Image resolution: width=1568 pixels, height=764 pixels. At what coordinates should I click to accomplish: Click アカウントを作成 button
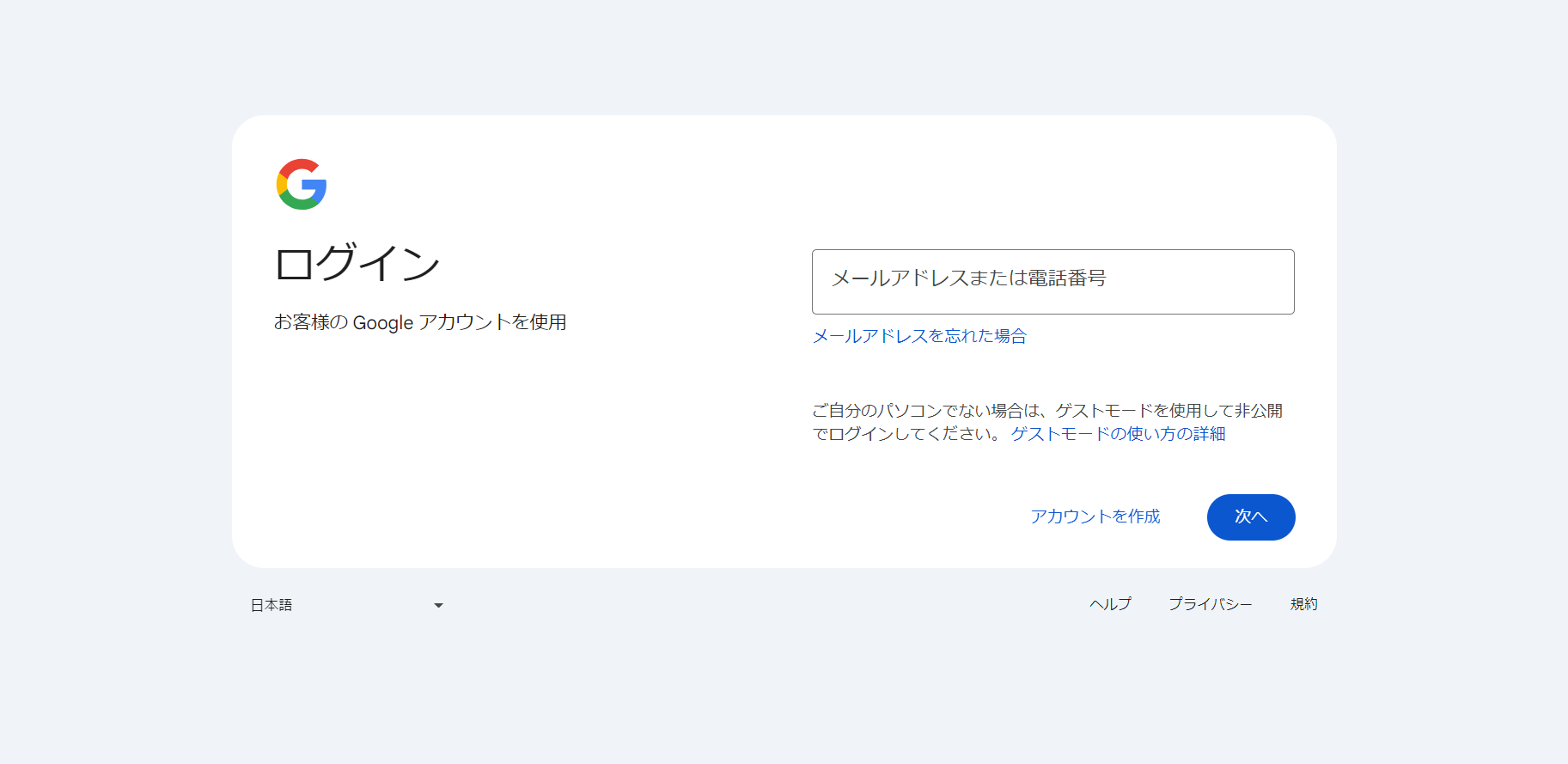[1095, 516]
